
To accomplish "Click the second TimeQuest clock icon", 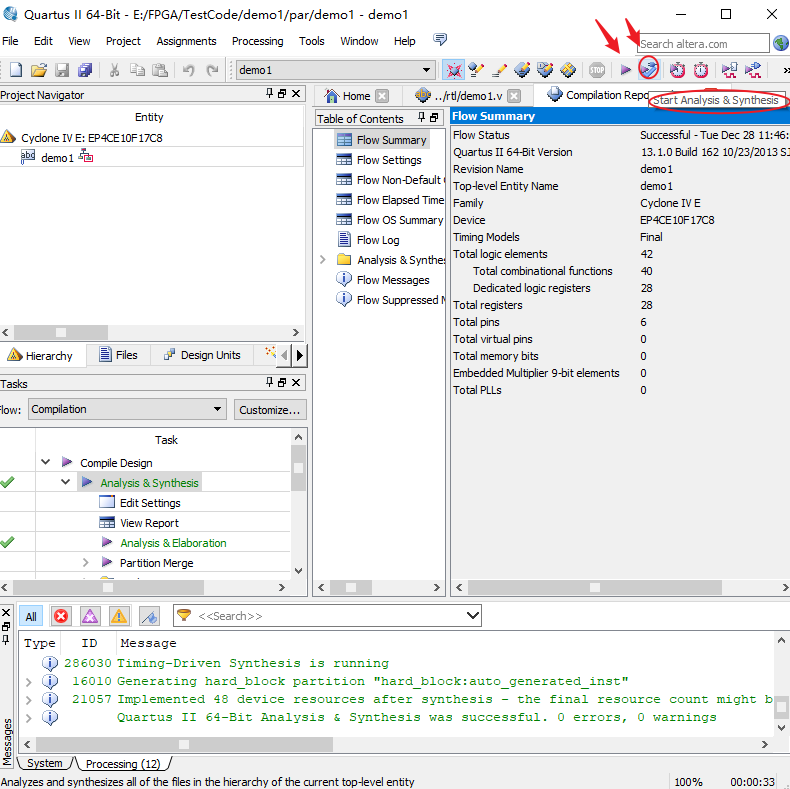I will coord(701,70).
